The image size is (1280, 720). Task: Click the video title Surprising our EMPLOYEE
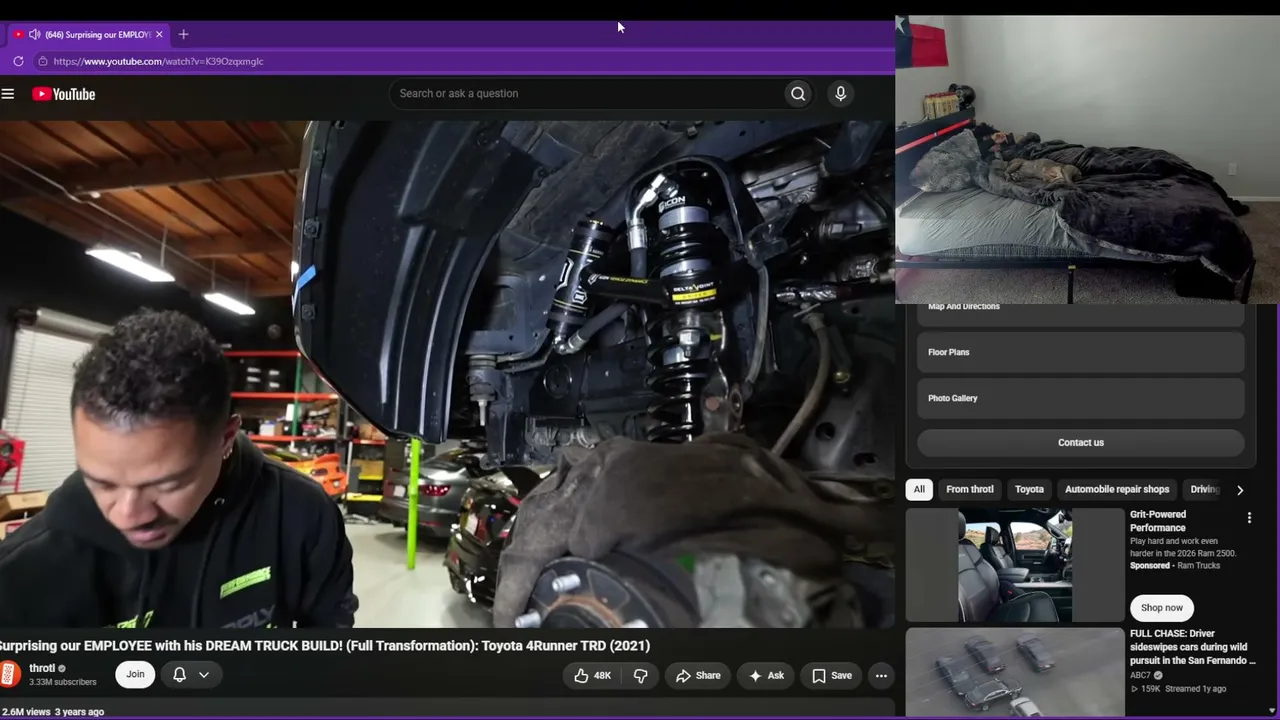tap(325, 646)
